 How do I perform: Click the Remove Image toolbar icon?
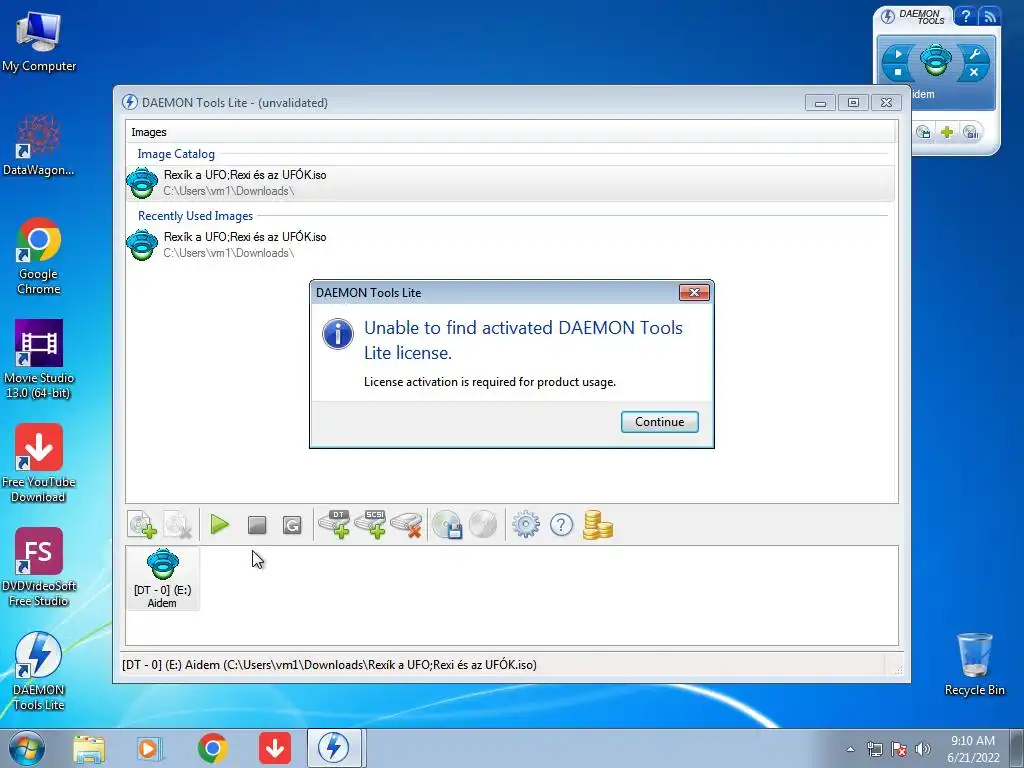177,524
